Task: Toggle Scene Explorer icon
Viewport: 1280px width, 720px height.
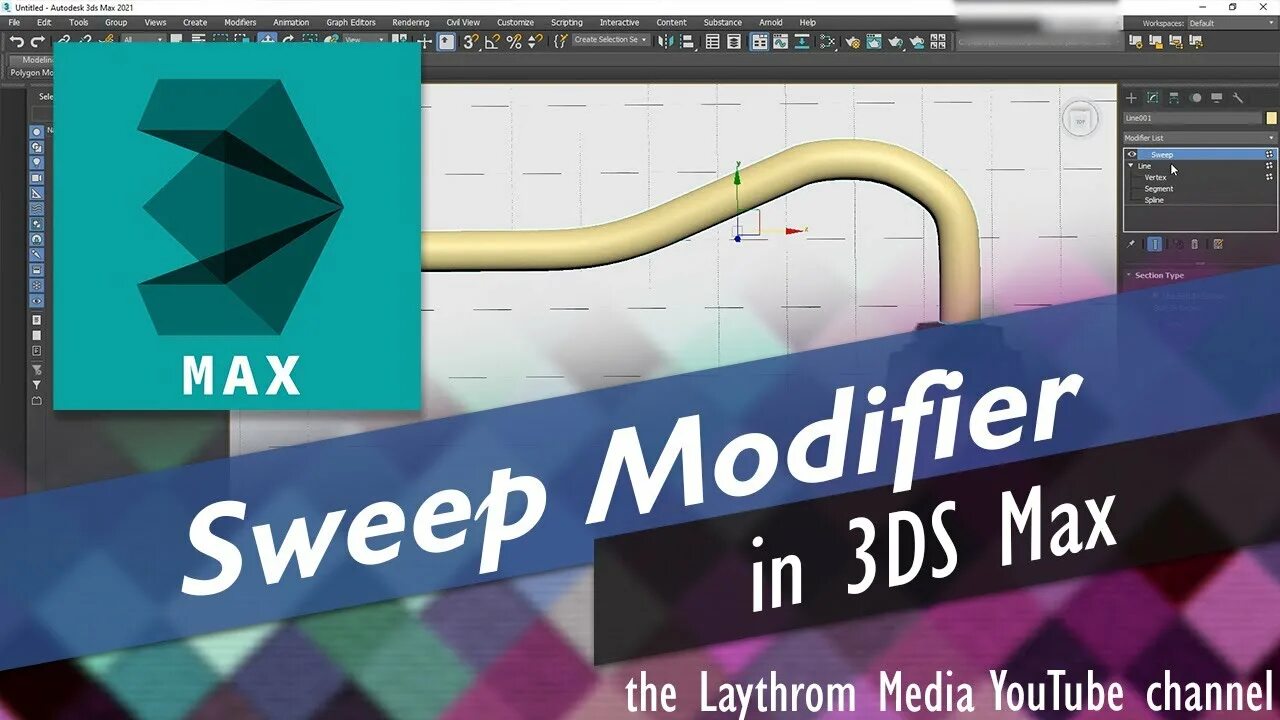Action: pos(712,41)
